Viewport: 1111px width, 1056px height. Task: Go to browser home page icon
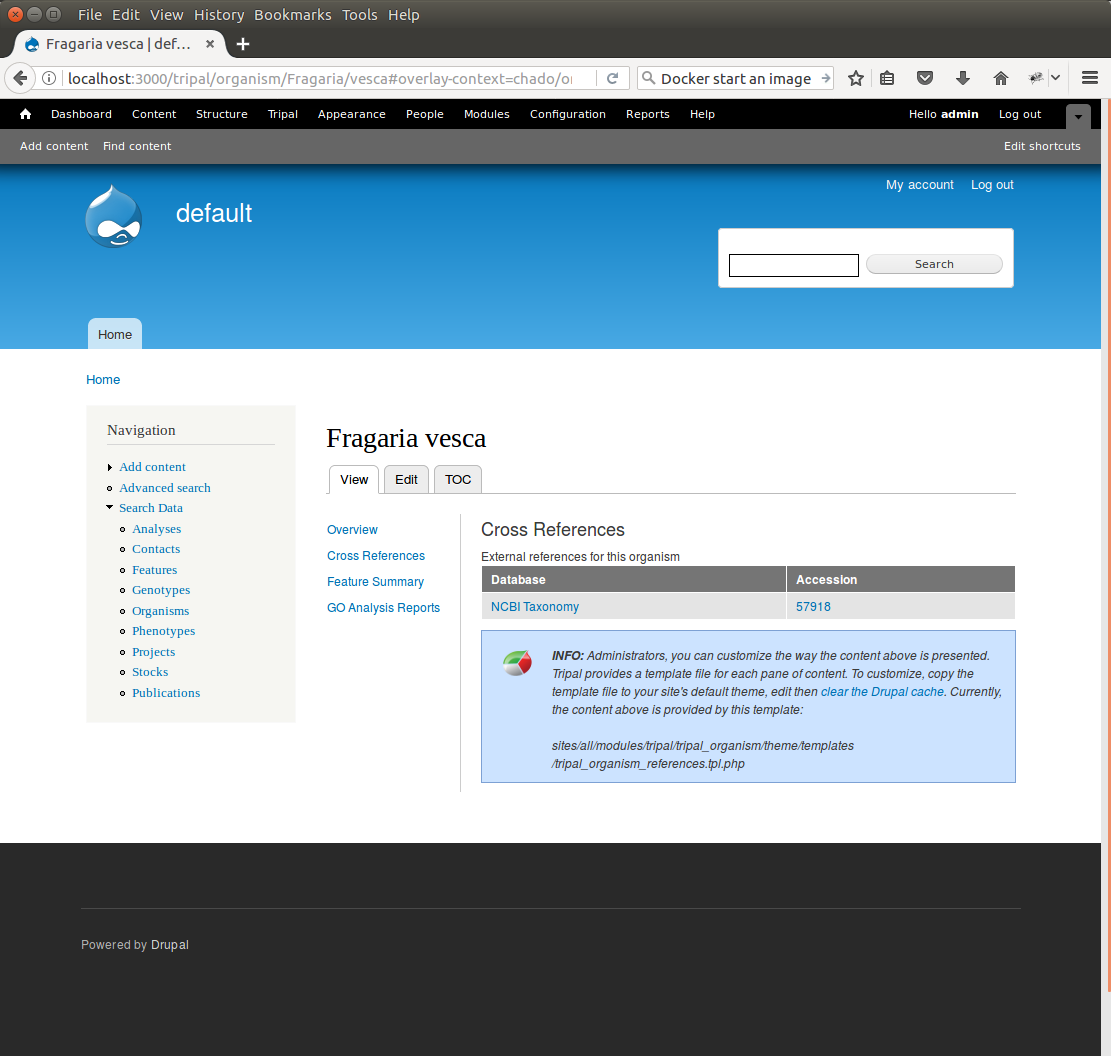point(1000,79)
